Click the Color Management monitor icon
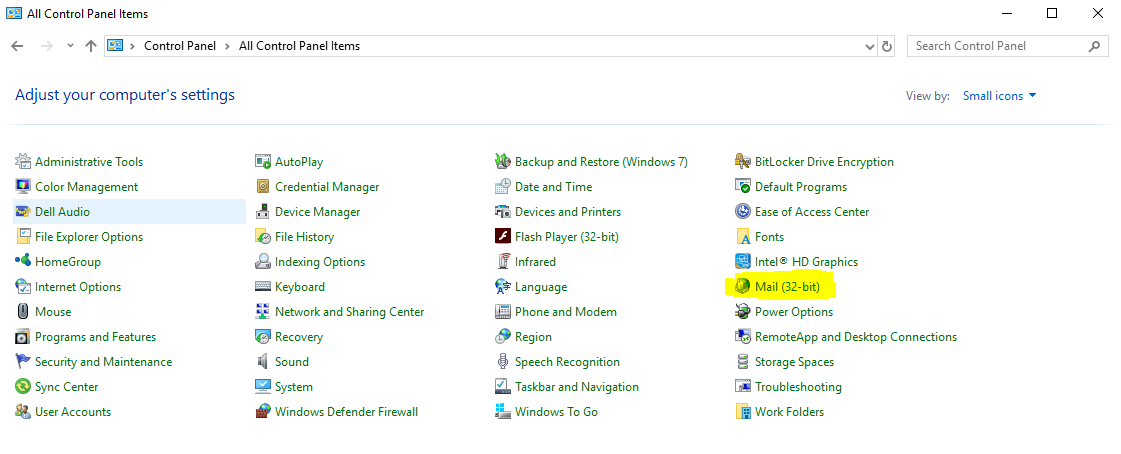1121x454 pixels. coord(23,187)
